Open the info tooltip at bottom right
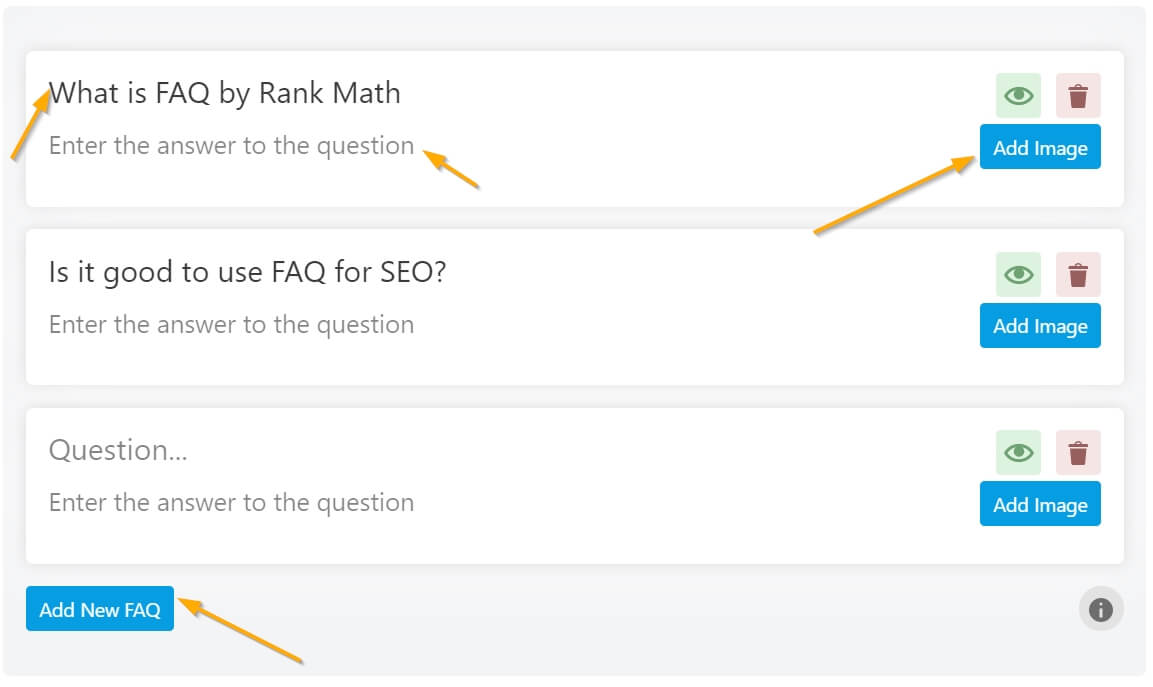 pyautogui.click(x=1100, y=608)
